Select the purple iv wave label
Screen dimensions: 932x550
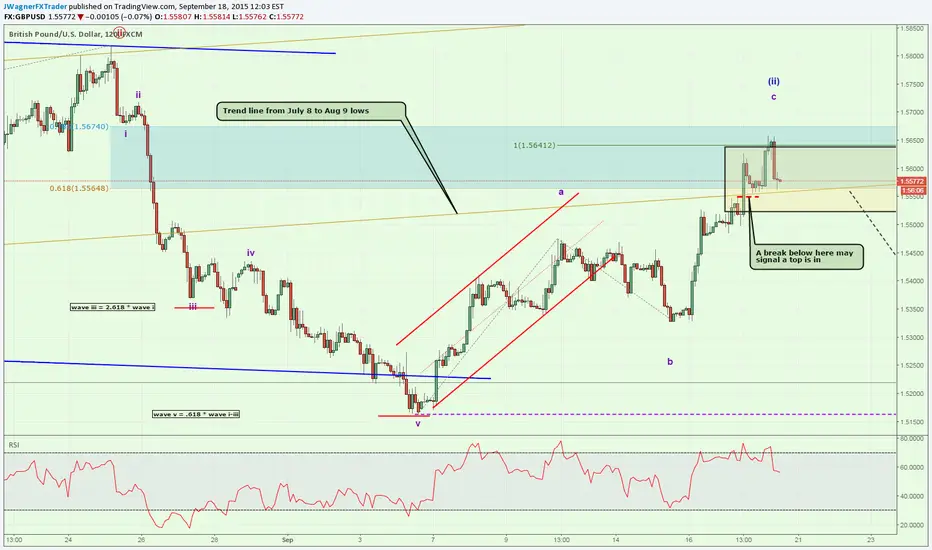click(251, 253)
